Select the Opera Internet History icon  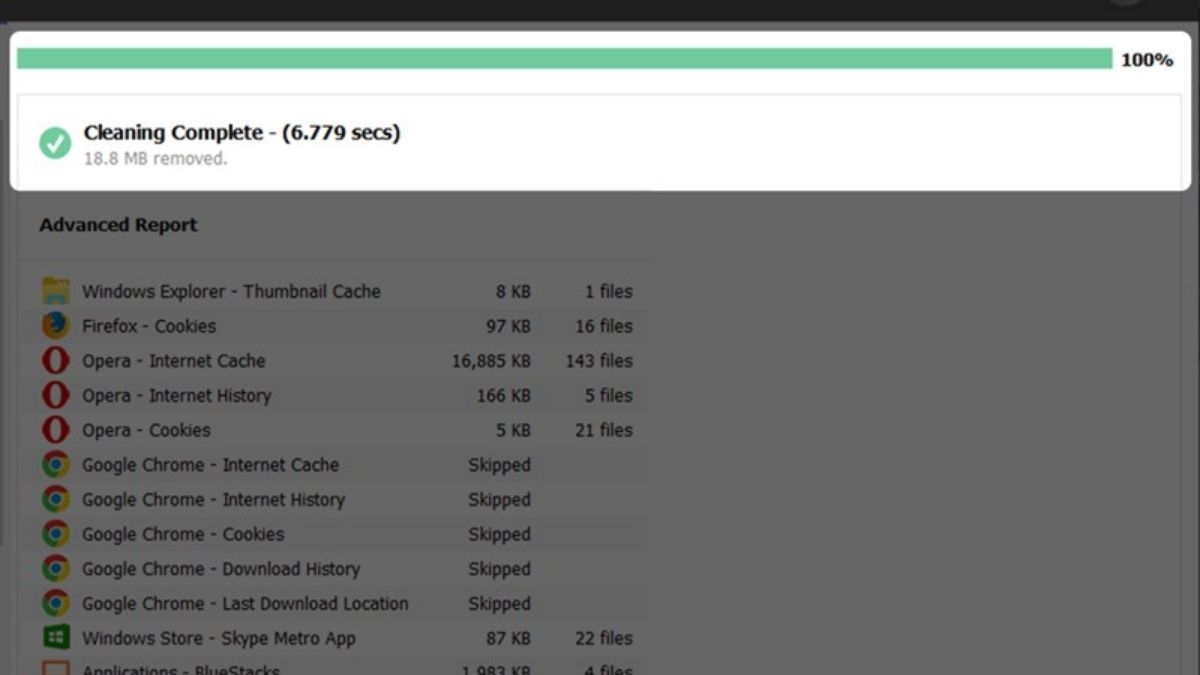click(56, 395)
